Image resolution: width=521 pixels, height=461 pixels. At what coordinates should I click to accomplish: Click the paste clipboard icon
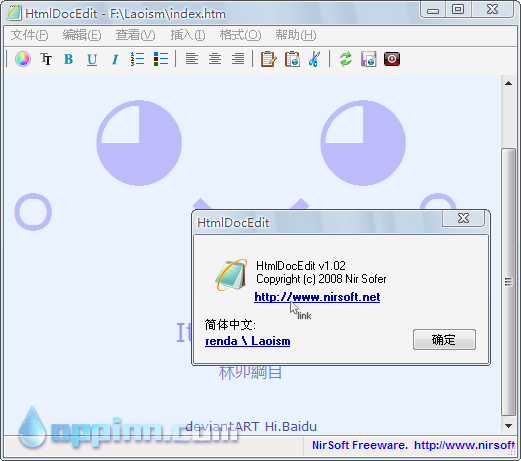pos(292,59)
